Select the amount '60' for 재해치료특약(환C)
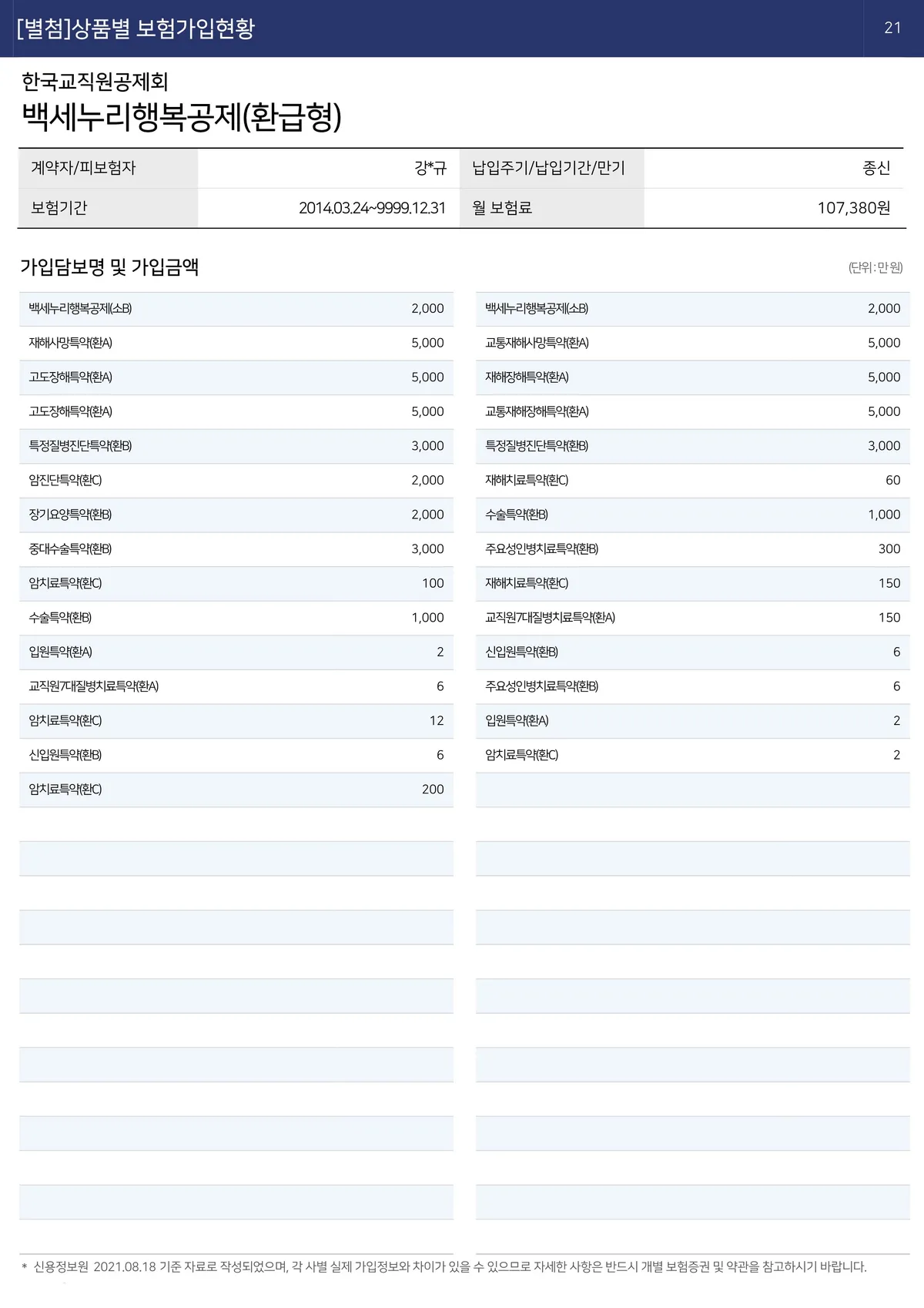This screenshot has height=1308, width=924. [892, 480]
